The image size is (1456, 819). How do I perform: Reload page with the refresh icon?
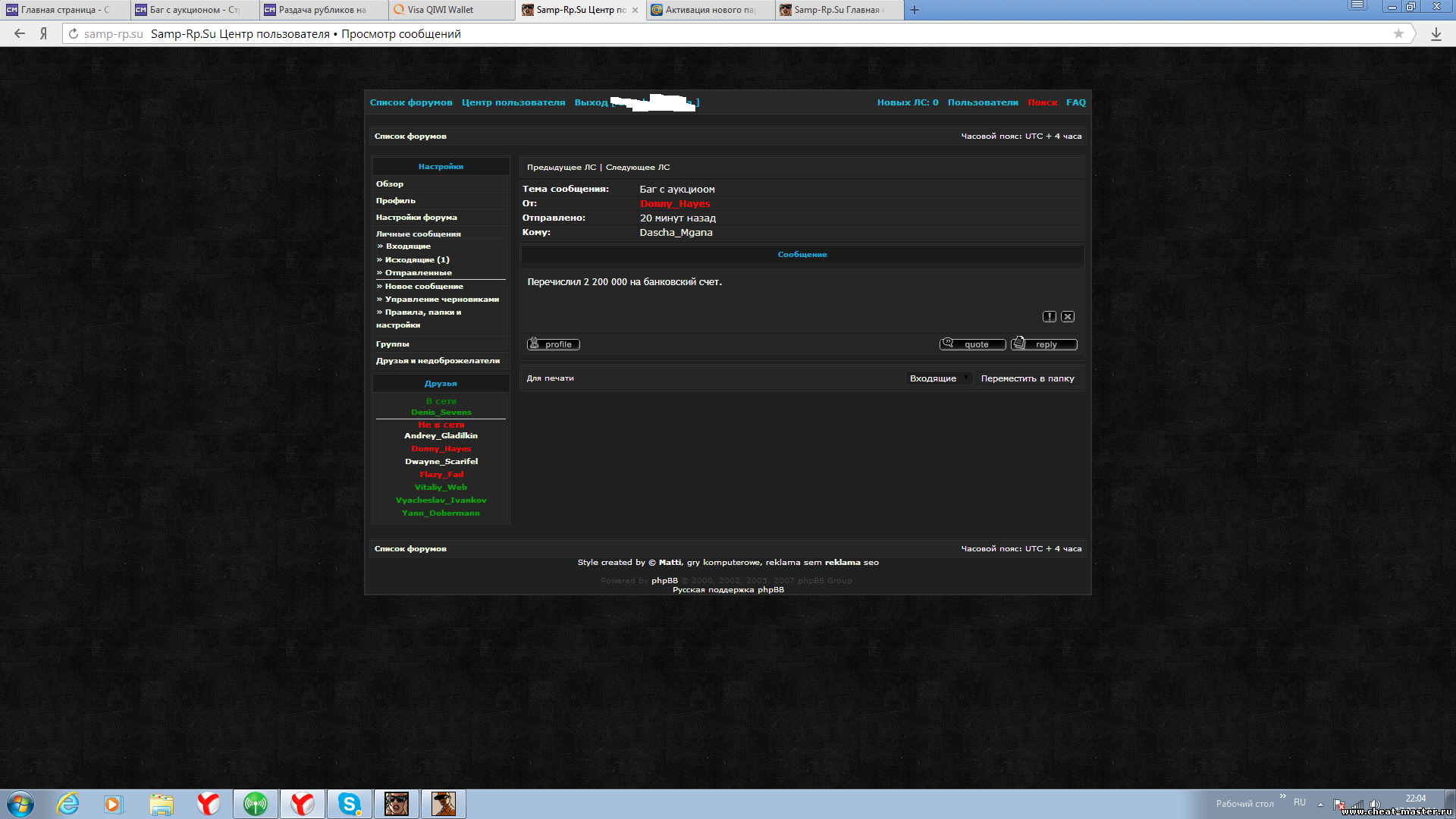click(x=74, y=33)
